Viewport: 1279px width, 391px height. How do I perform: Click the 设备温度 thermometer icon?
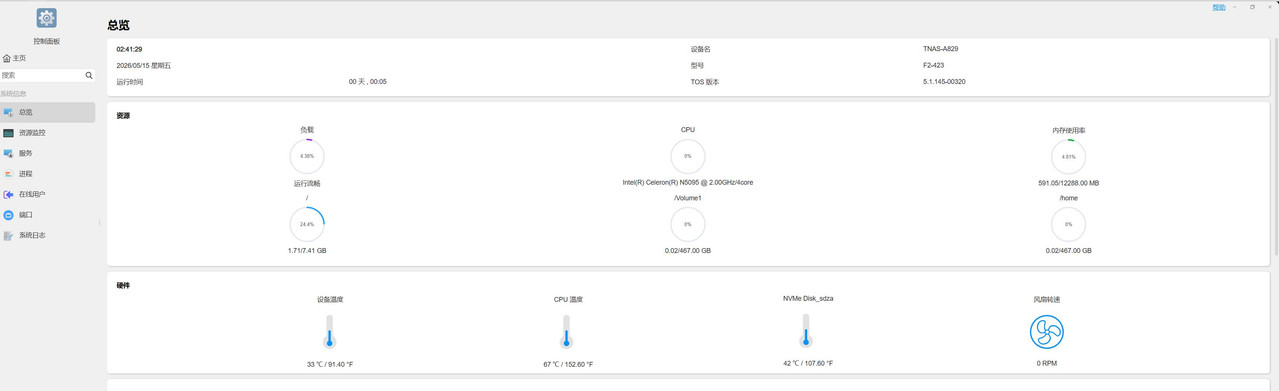(329, 331)
